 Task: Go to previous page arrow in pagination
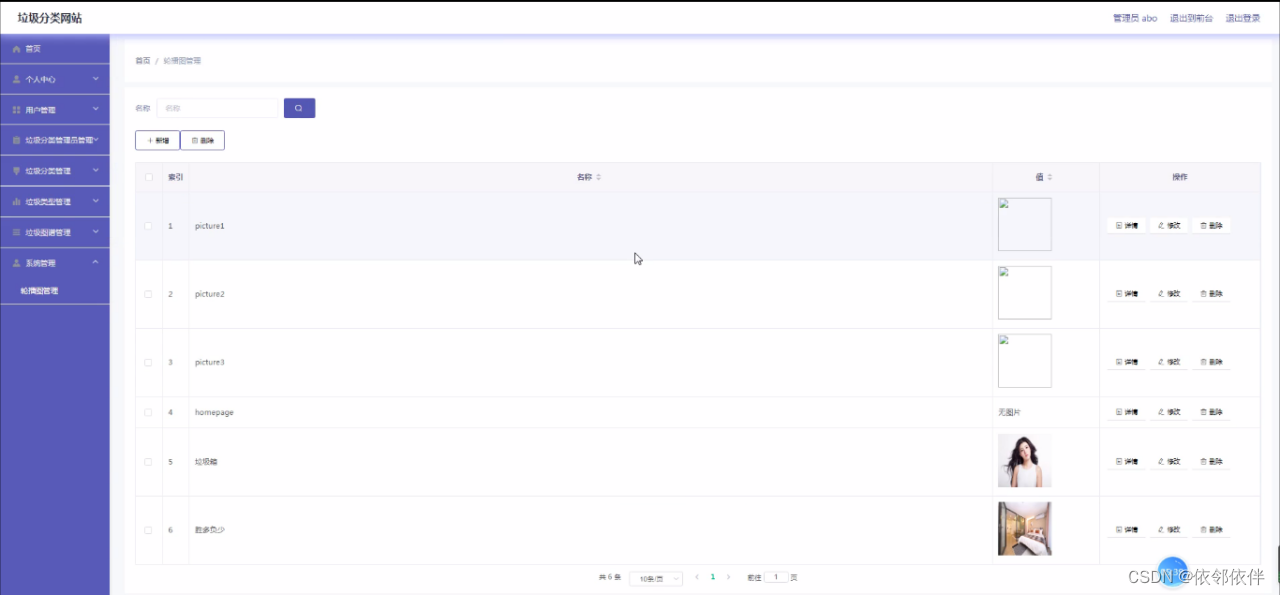coord(697,577)
